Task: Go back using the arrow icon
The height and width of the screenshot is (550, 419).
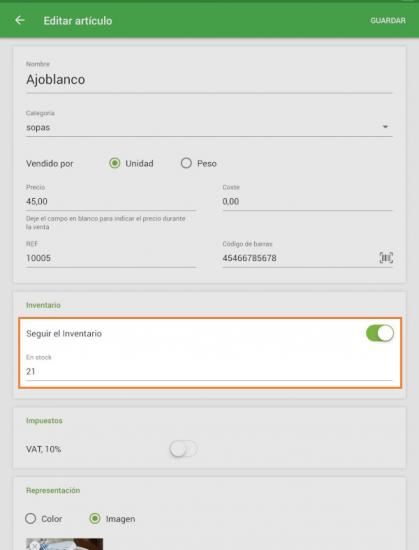Action: pyautogui.click(x=20, y=20)
